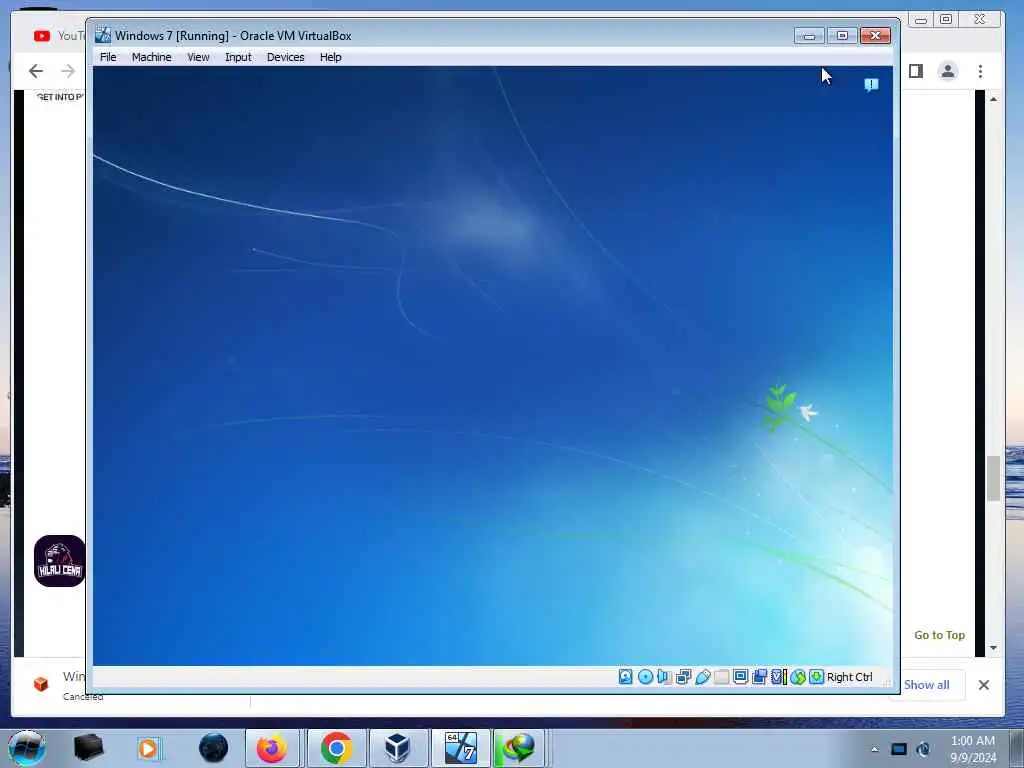Click the network adapters status icon

[x=683, y=677]
